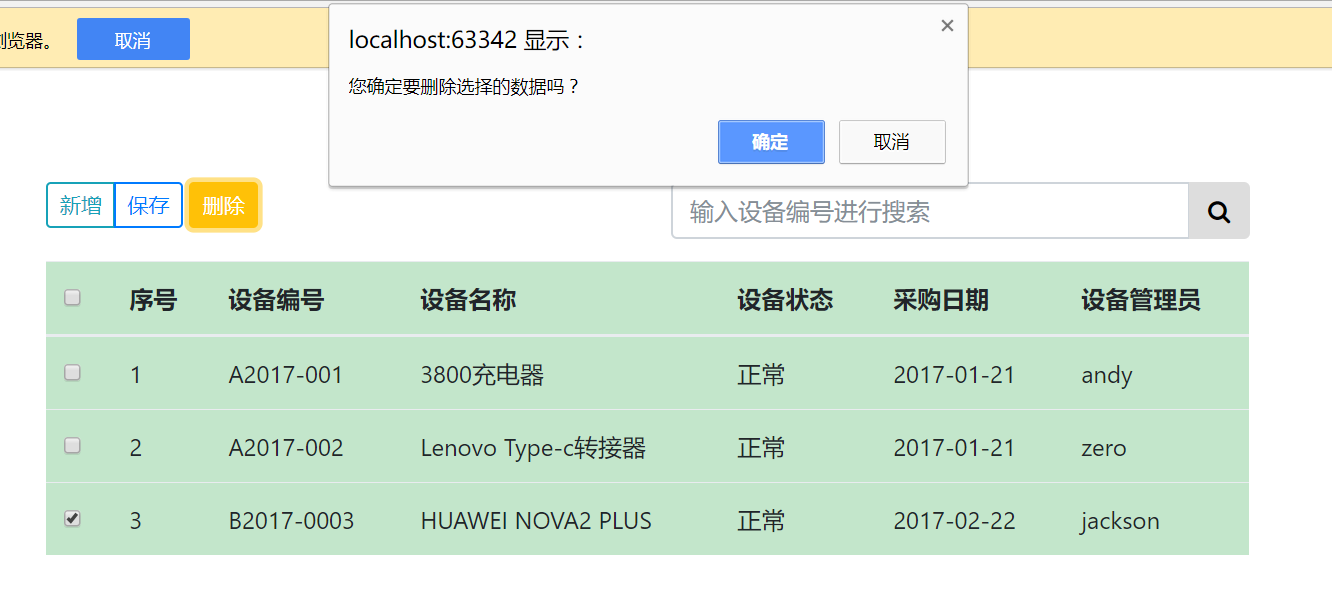
Task: Click the 设备状态 column header
Action: [x=785, y=300]
